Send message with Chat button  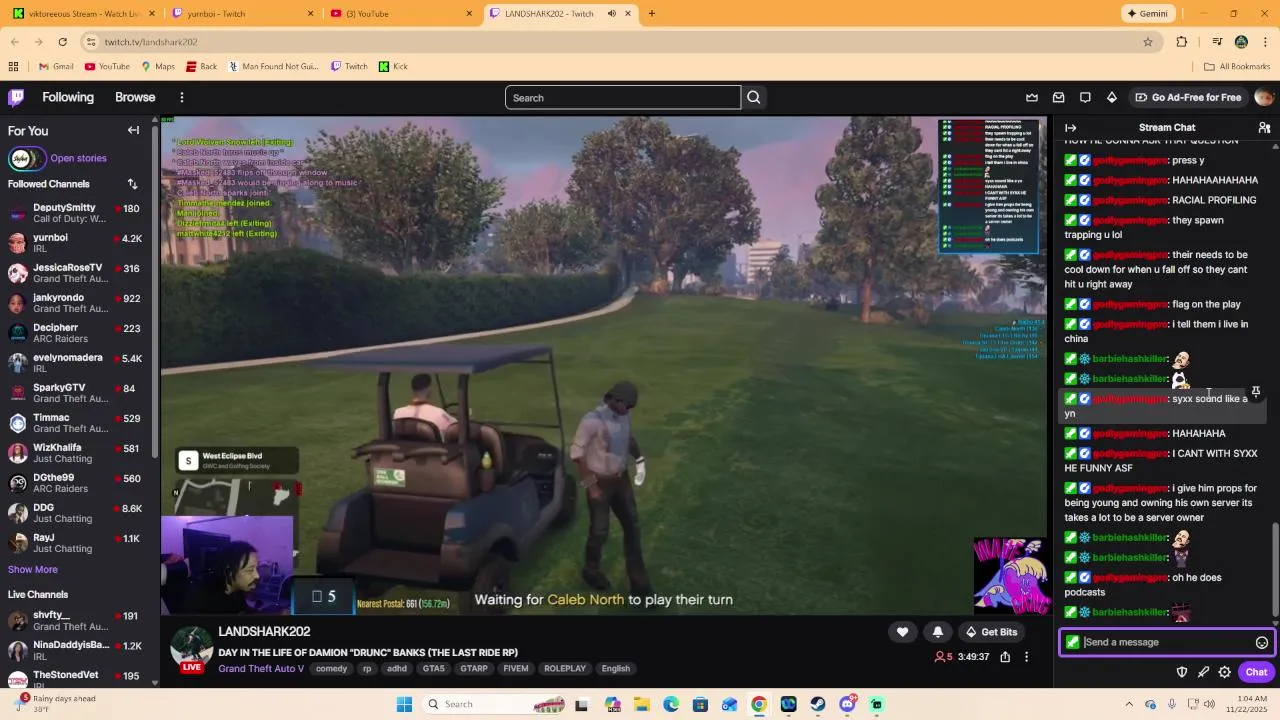pos(1256,672)
